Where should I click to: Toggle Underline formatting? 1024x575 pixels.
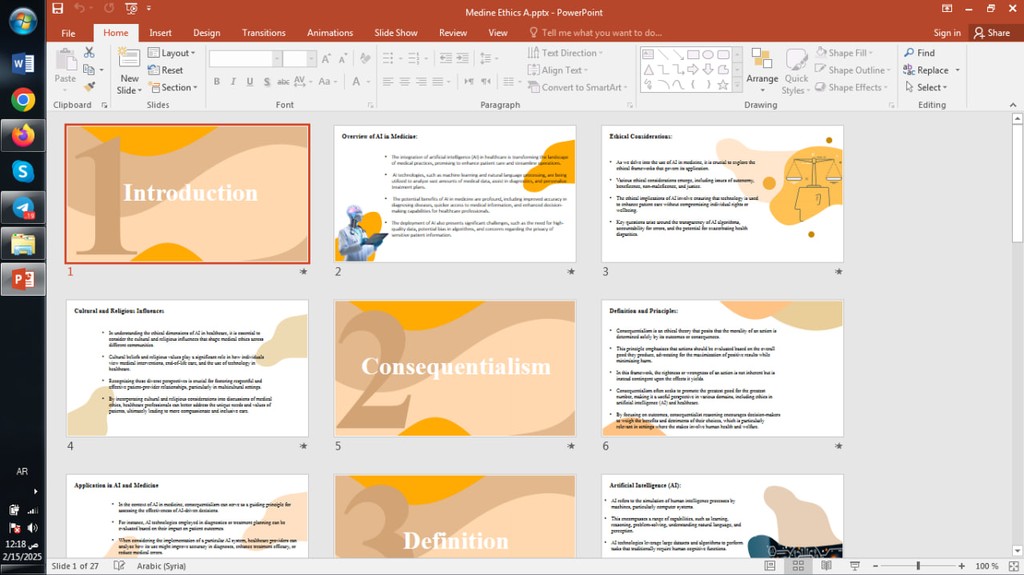pyautogui.click(x=249, y=82)
